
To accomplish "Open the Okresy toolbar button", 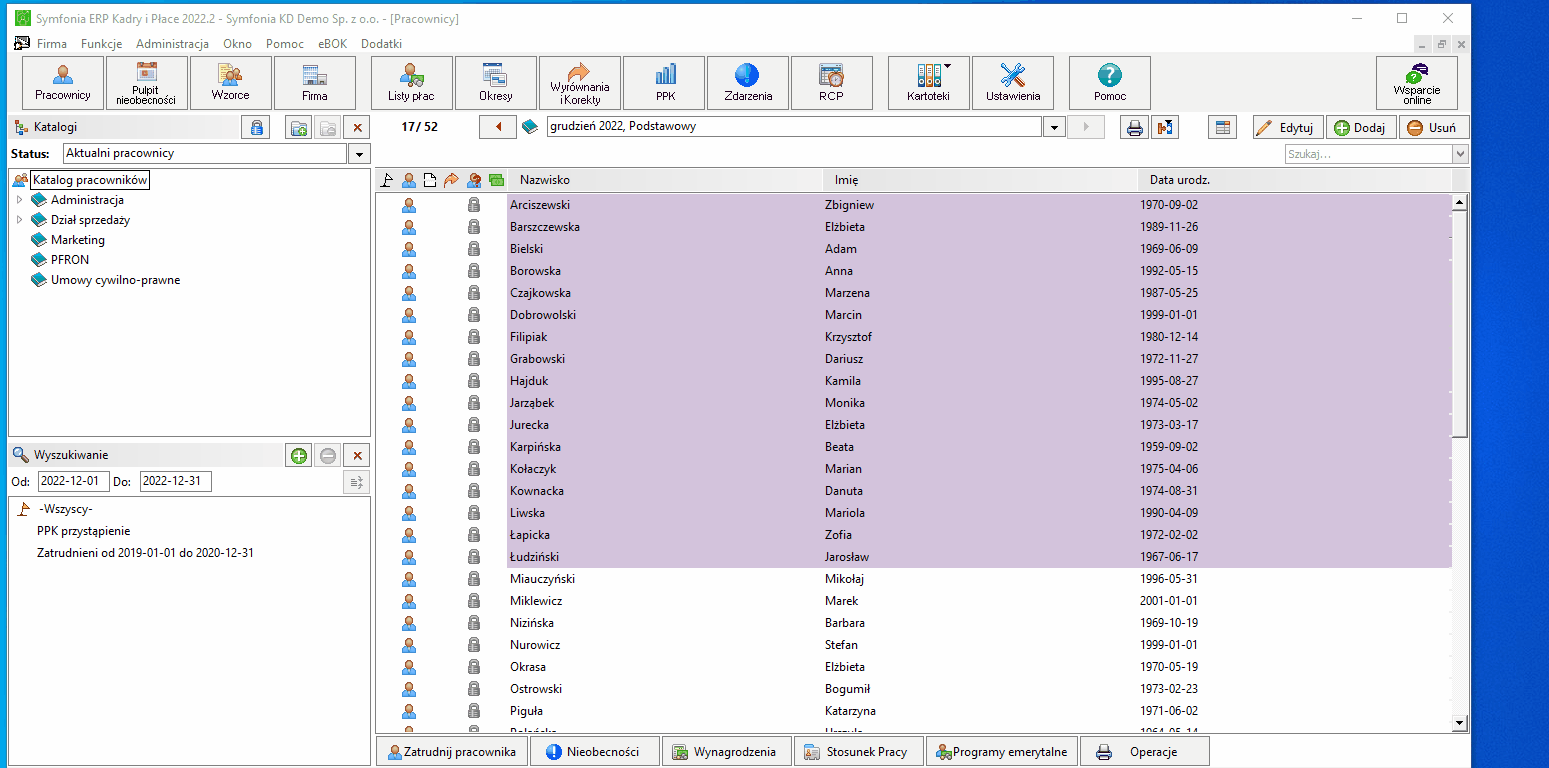I will (496, 83).
